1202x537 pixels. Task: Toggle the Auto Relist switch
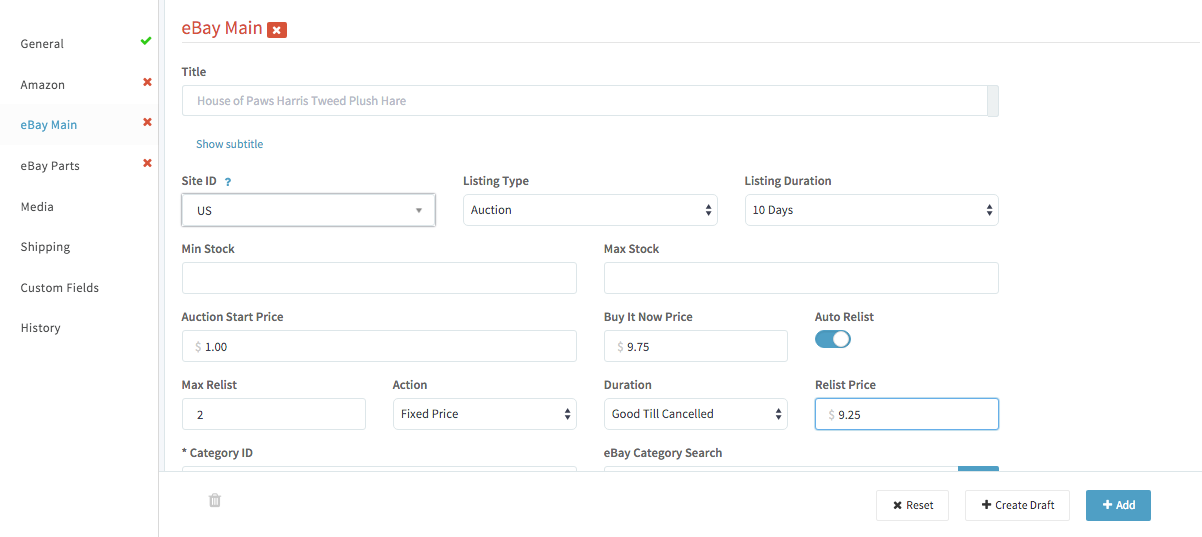tap(833, 339)
